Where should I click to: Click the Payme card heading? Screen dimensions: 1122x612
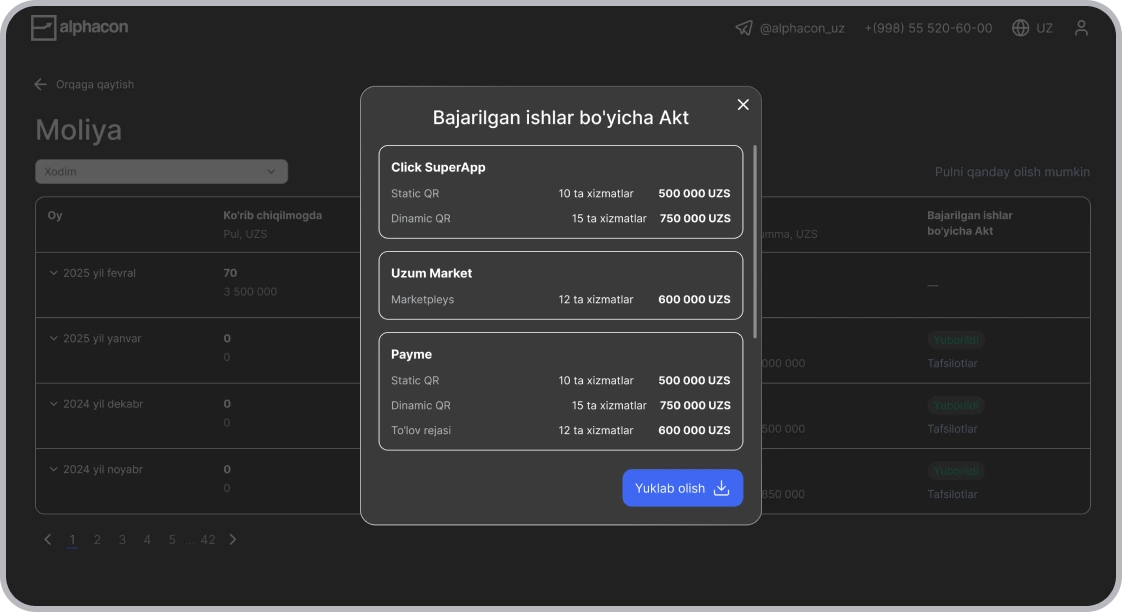[x=411, y=354]
